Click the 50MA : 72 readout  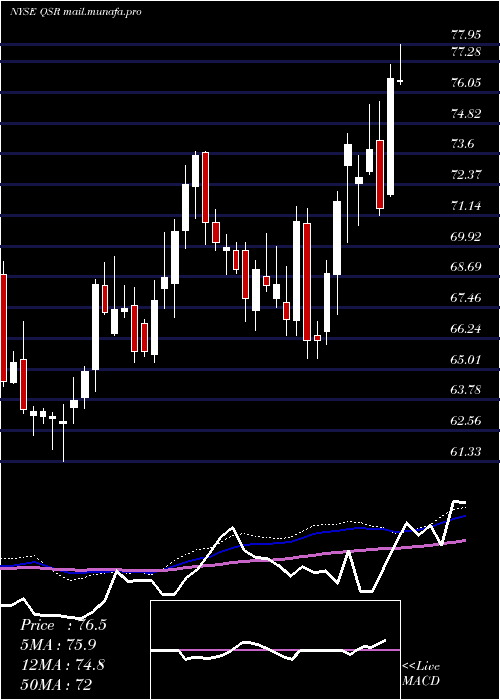pos(57,684)
